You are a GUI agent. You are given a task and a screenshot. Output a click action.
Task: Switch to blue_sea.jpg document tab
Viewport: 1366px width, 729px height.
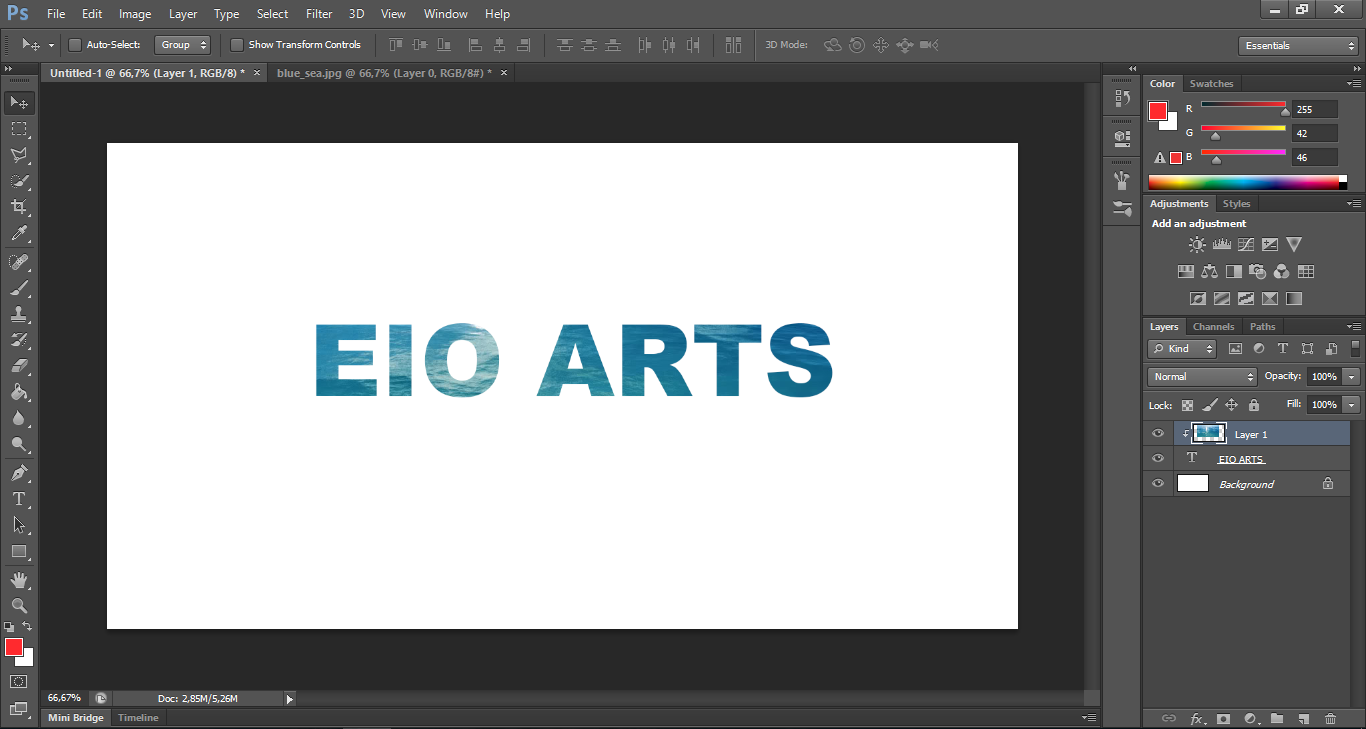pyautogui.click(x=384, y=73)
